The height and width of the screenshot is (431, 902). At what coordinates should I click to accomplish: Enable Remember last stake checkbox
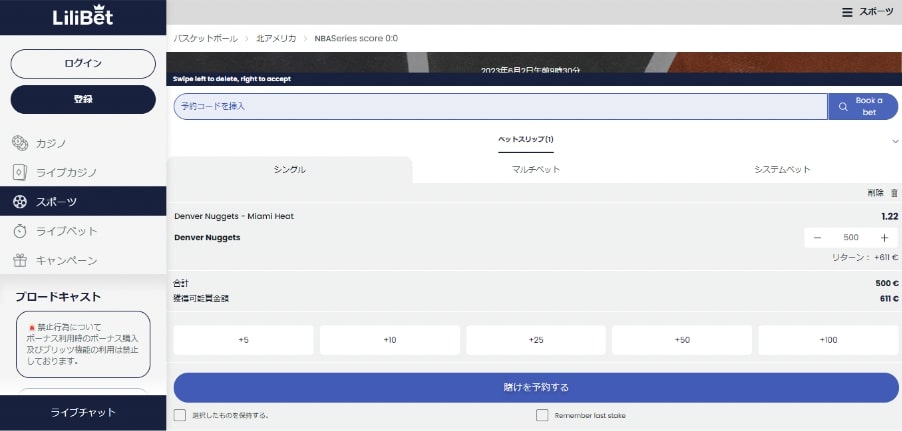[x=542, y=415]
